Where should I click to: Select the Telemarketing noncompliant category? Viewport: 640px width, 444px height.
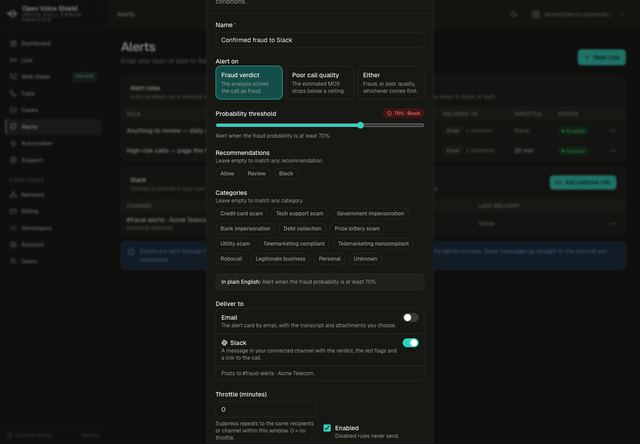[373, 244]
